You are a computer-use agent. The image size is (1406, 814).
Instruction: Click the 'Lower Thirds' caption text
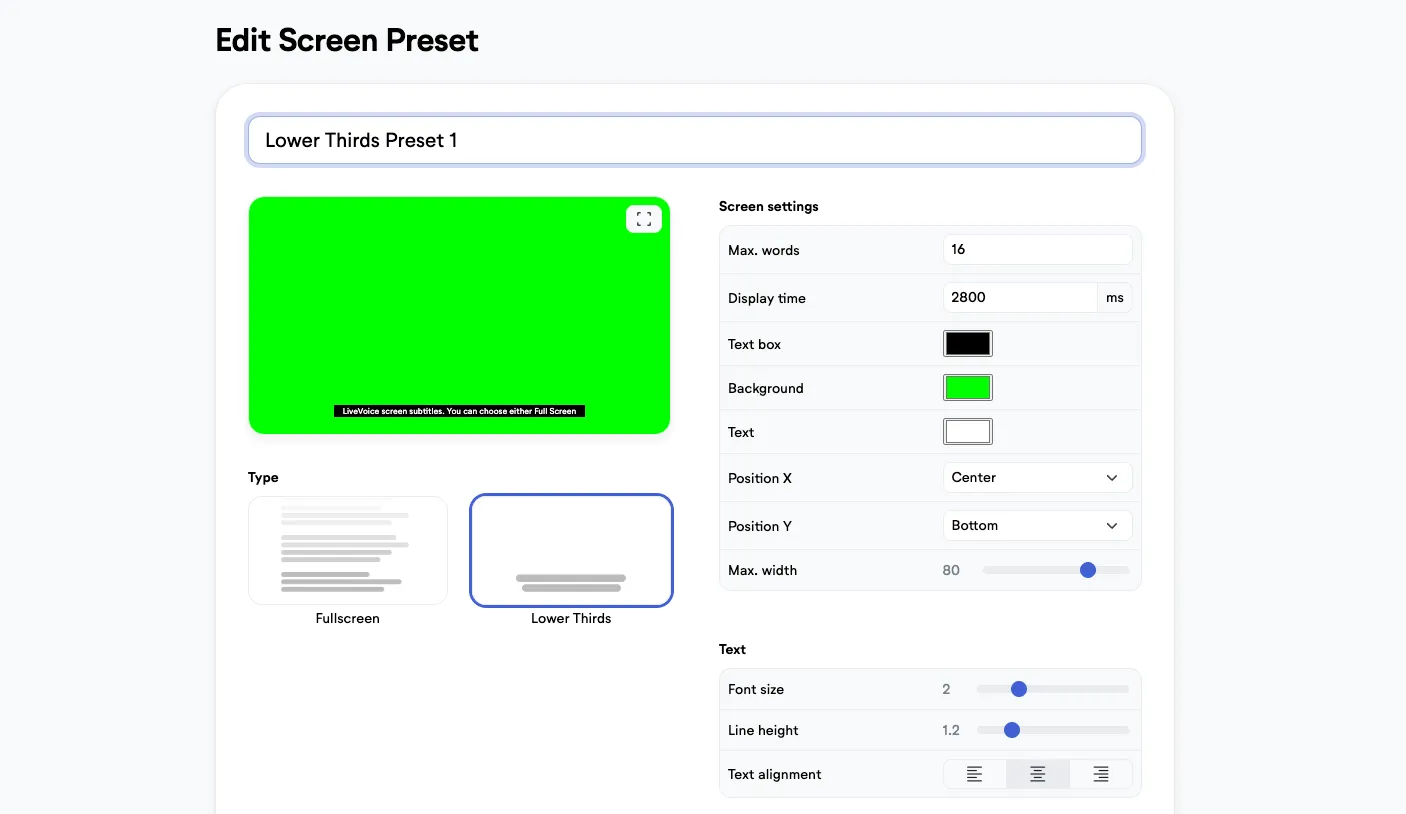click(x=571, y=618)
